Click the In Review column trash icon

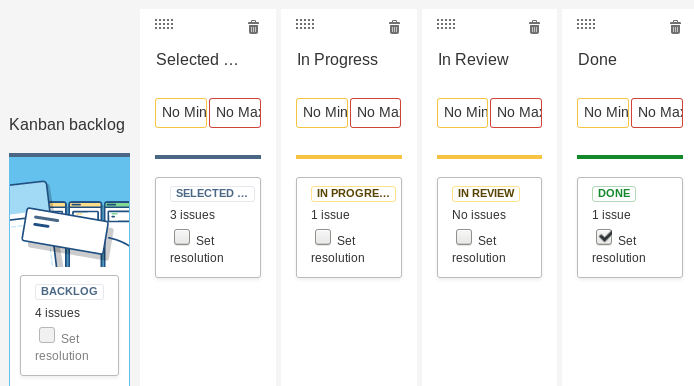[534, 27]
